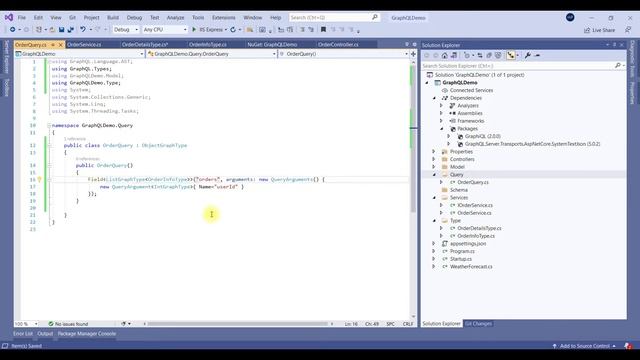Start debugging with IIS Express play icon
Screen dimensions: 640x360
click(194, 30)
